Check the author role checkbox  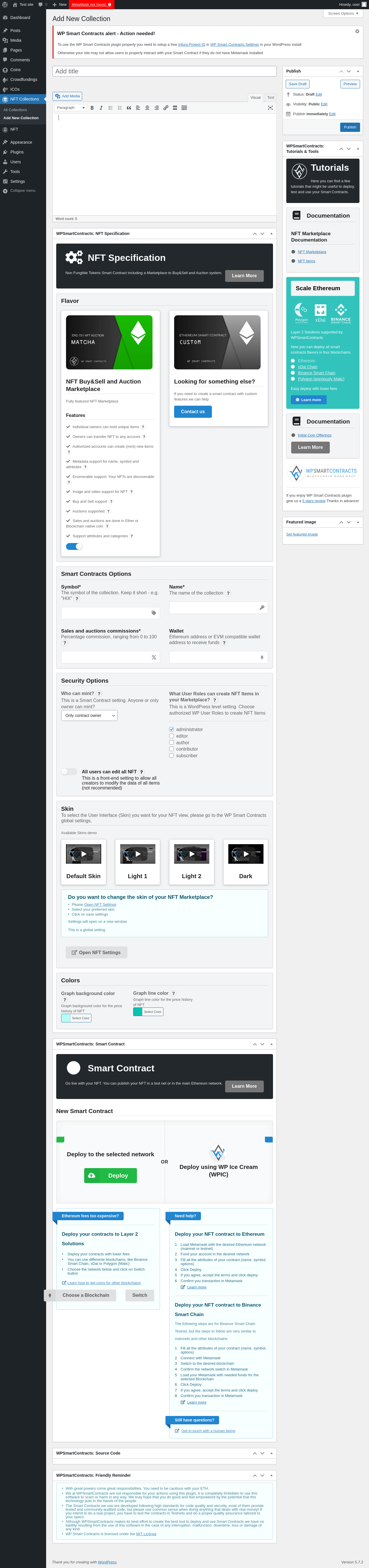coord(172,743)
